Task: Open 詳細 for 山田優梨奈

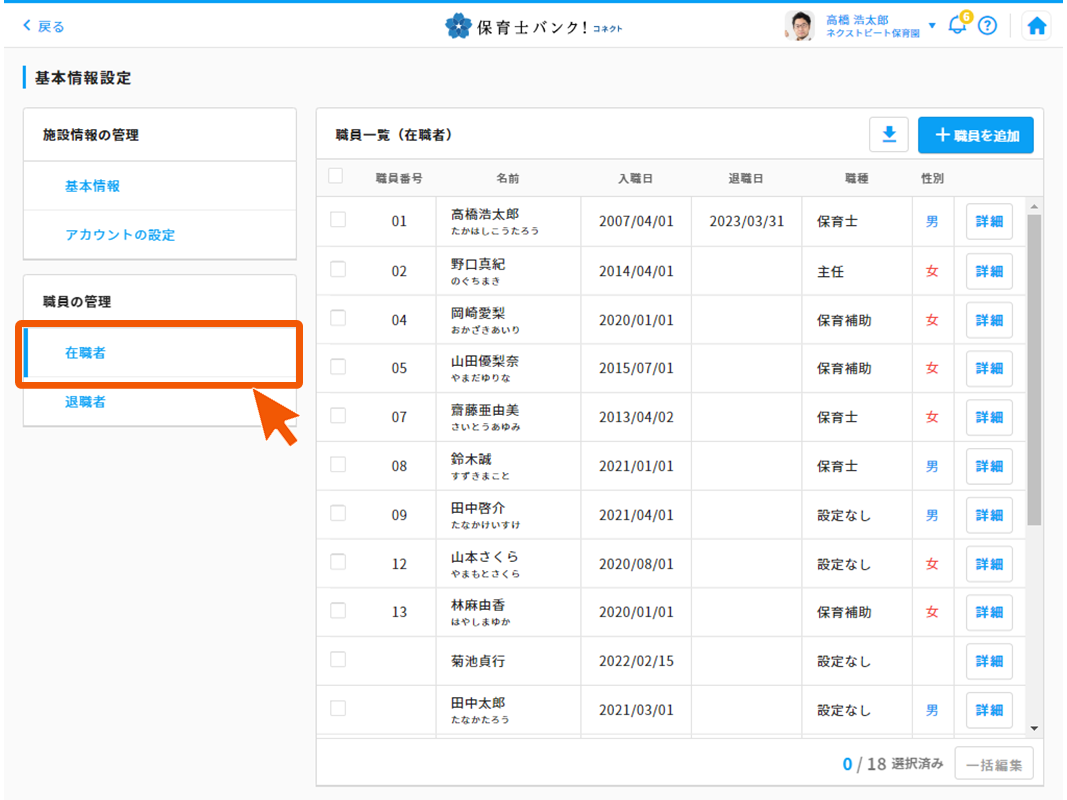Action: click(x=988, y=368)
